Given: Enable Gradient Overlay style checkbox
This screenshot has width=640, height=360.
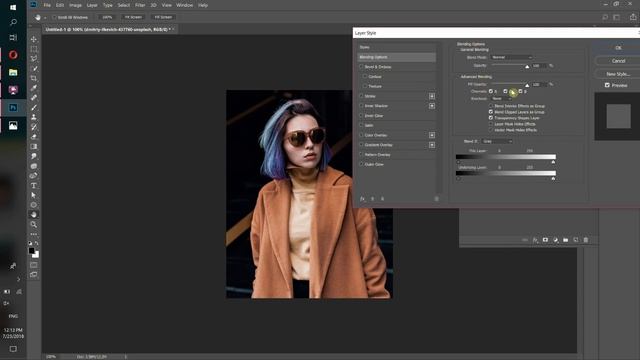Looking at the screenshot, I should point(361,145).
